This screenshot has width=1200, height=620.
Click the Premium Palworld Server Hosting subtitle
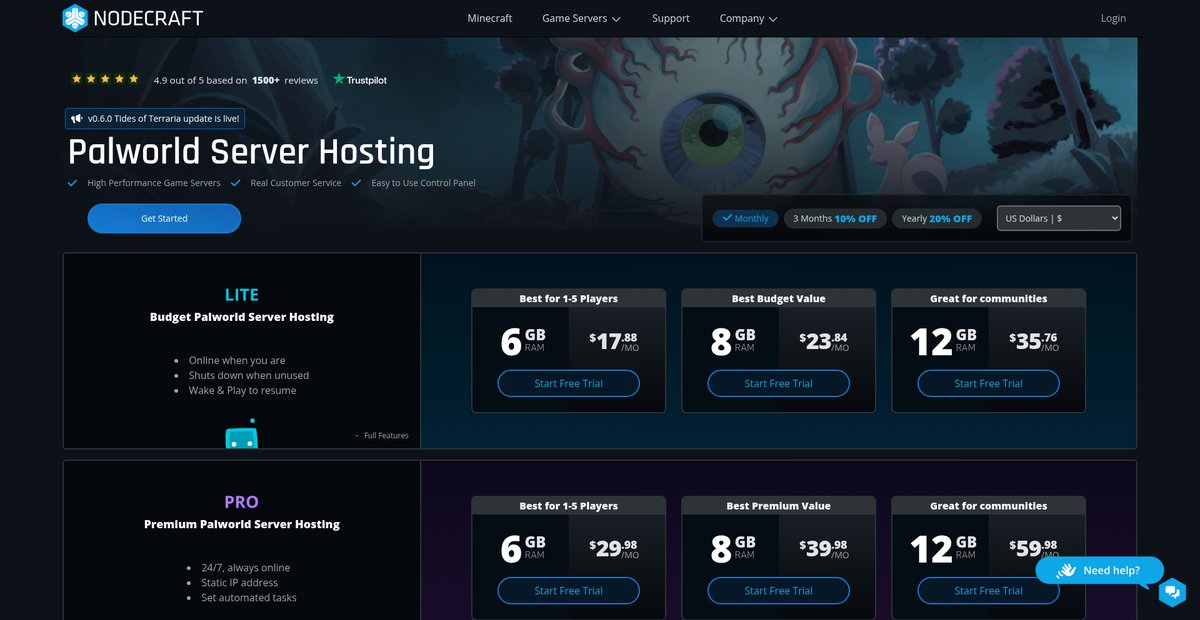242,524
